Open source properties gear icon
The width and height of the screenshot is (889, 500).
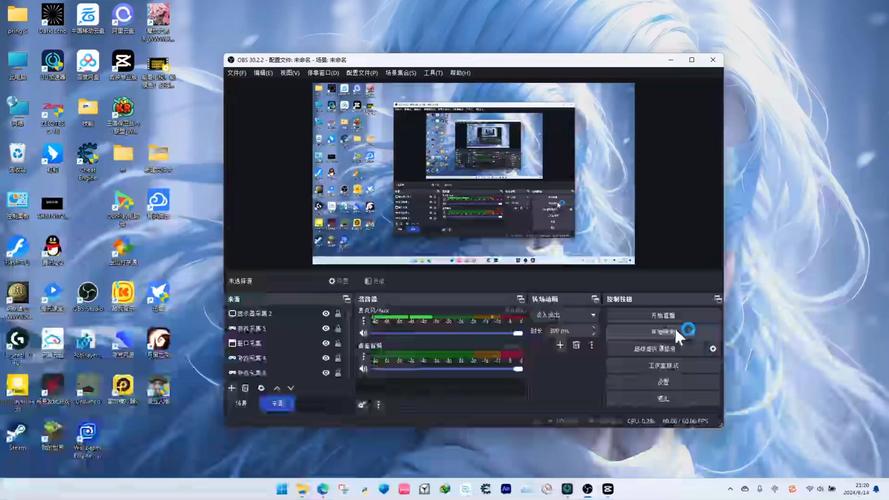[x=261, y=388]
